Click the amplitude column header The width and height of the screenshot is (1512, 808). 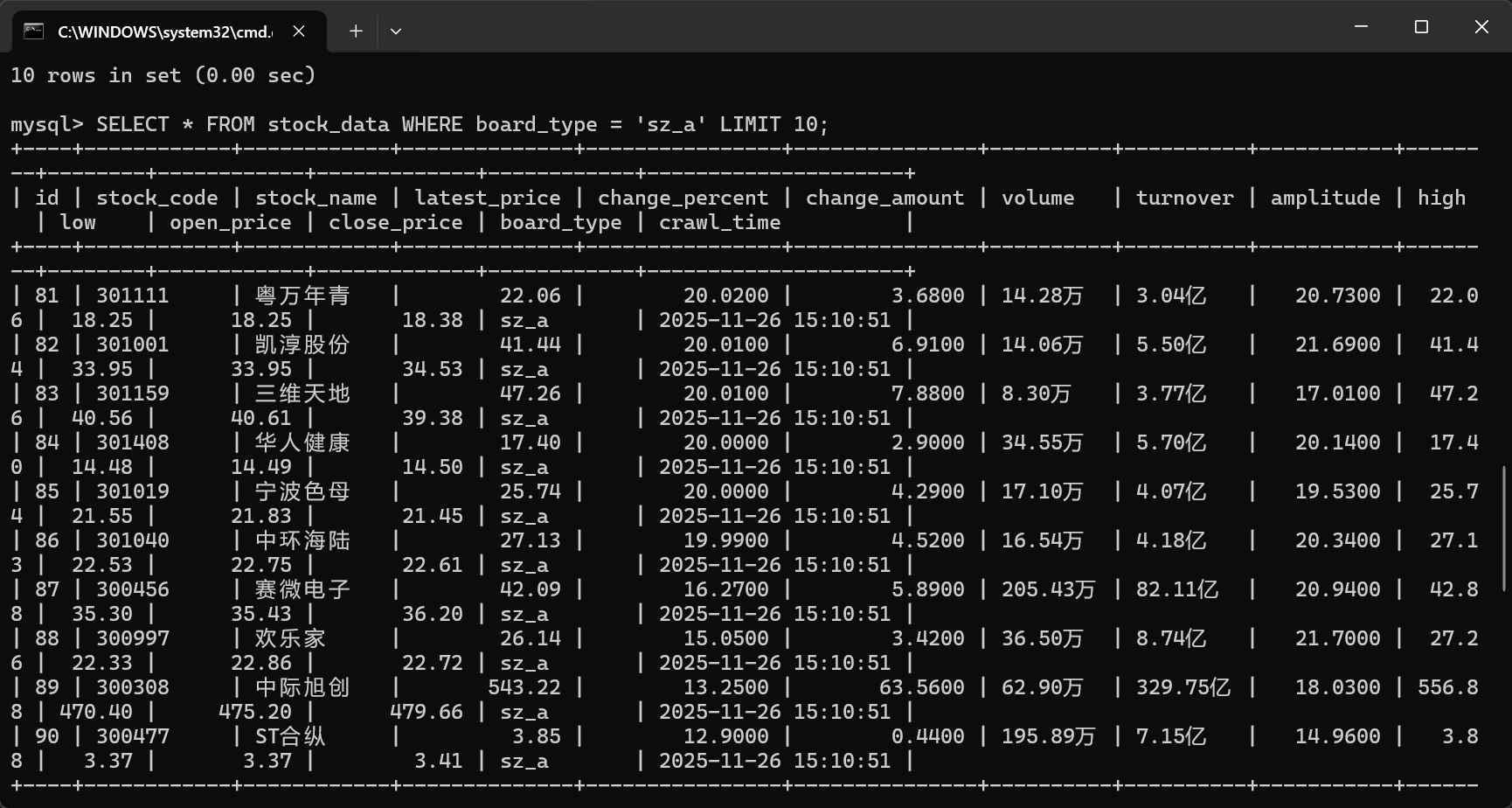(1326, 199)
